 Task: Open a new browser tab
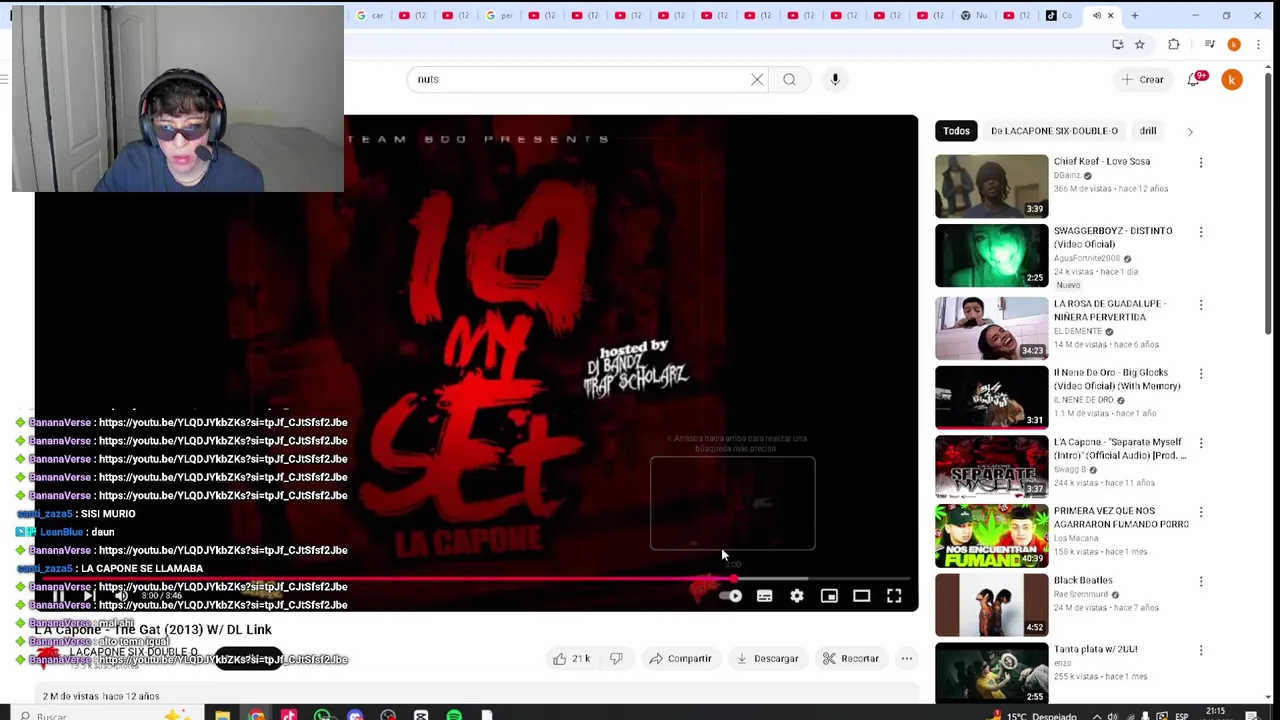point(1135,15)
